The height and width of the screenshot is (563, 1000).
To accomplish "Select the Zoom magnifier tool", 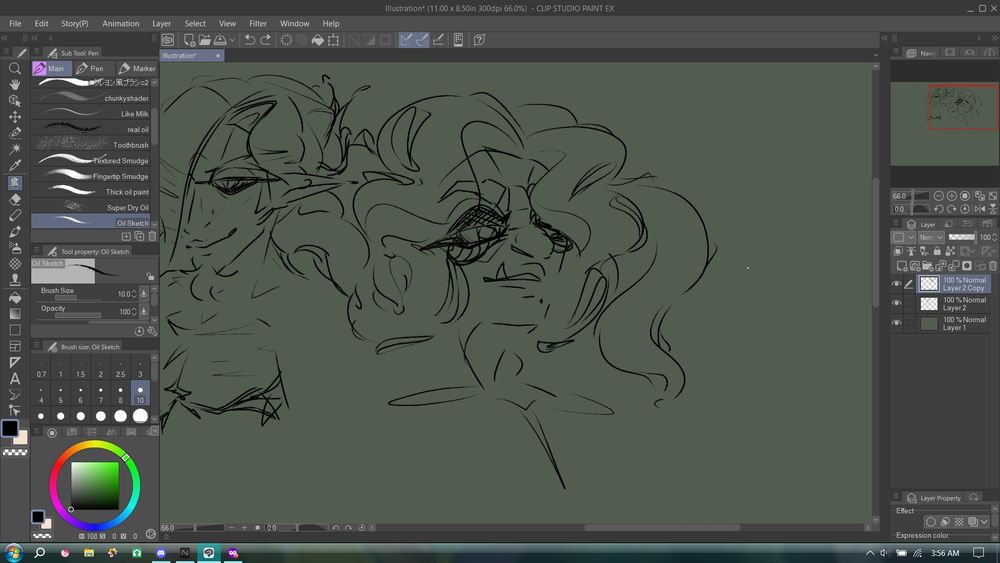I will [x=15, y=68].
